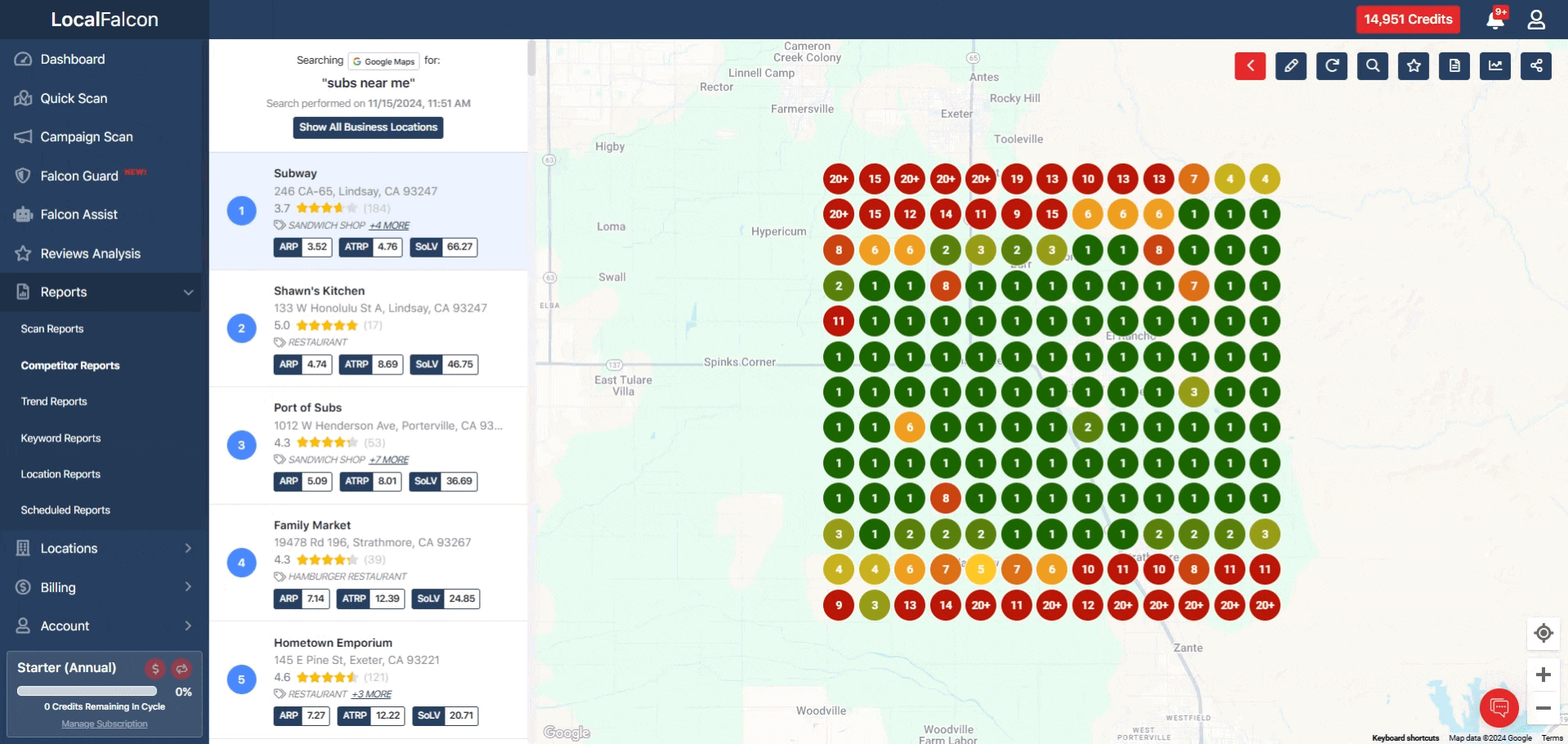Go to Competitor Reports
1568x744 pixels.
(70, 365)
